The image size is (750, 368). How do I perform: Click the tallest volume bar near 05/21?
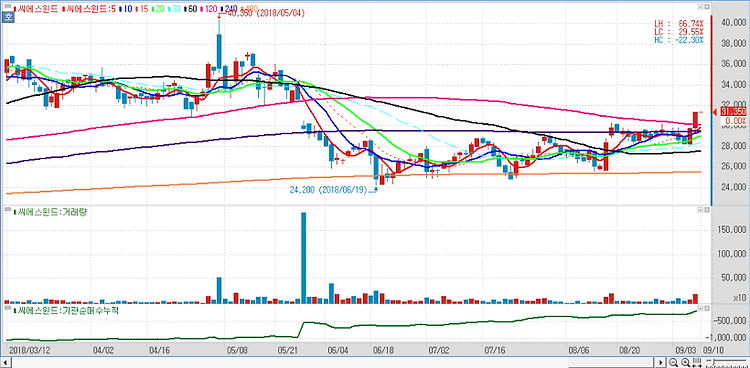[x=303, y=258]
